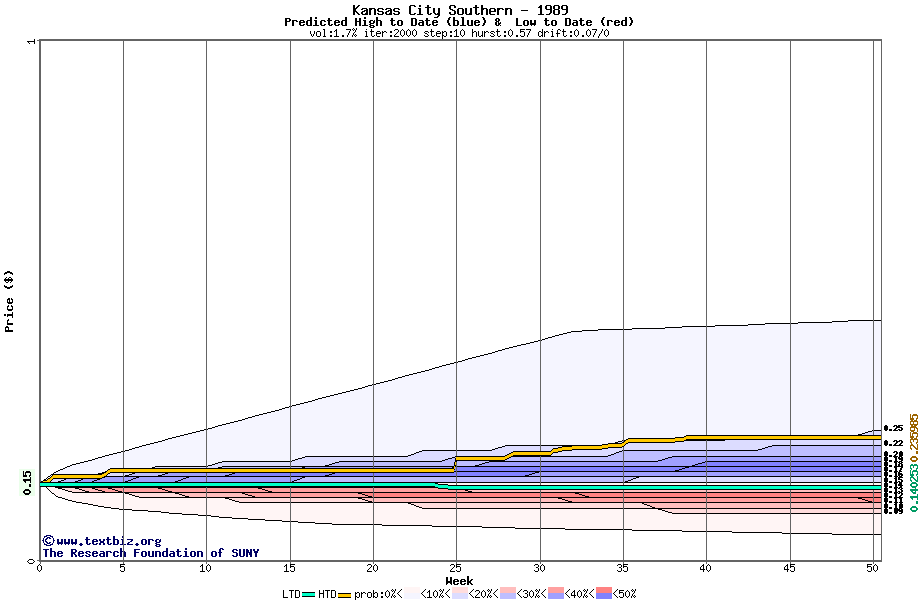Image resolution: width=920 pixels, height=600 pixels.
Task: Click the '<50%' legend label
Action: pos(625,594)
